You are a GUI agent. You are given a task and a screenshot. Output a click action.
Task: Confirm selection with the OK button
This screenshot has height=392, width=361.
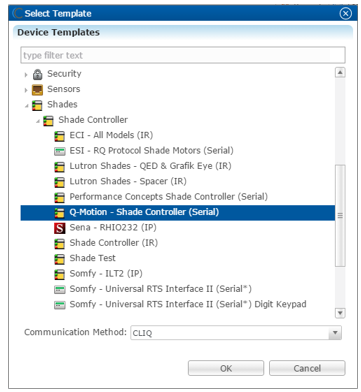point(226,368)
